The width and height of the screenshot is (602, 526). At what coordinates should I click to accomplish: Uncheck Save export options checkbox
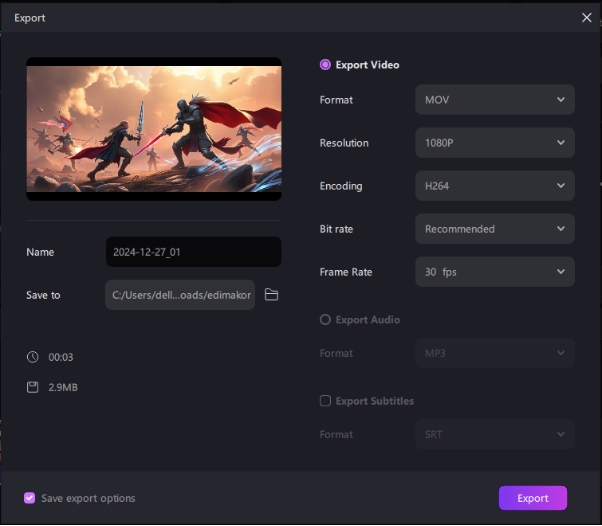[x=30, y=498]
